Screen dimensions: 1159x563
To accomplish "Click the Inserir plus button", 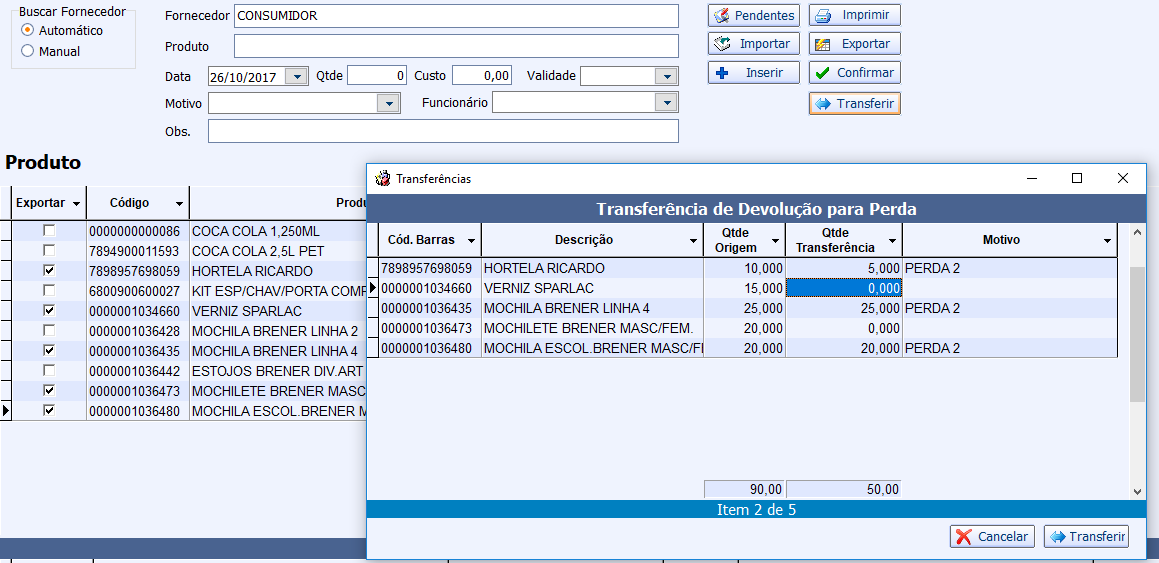I will pyautogui.click(x=753, y=73).
